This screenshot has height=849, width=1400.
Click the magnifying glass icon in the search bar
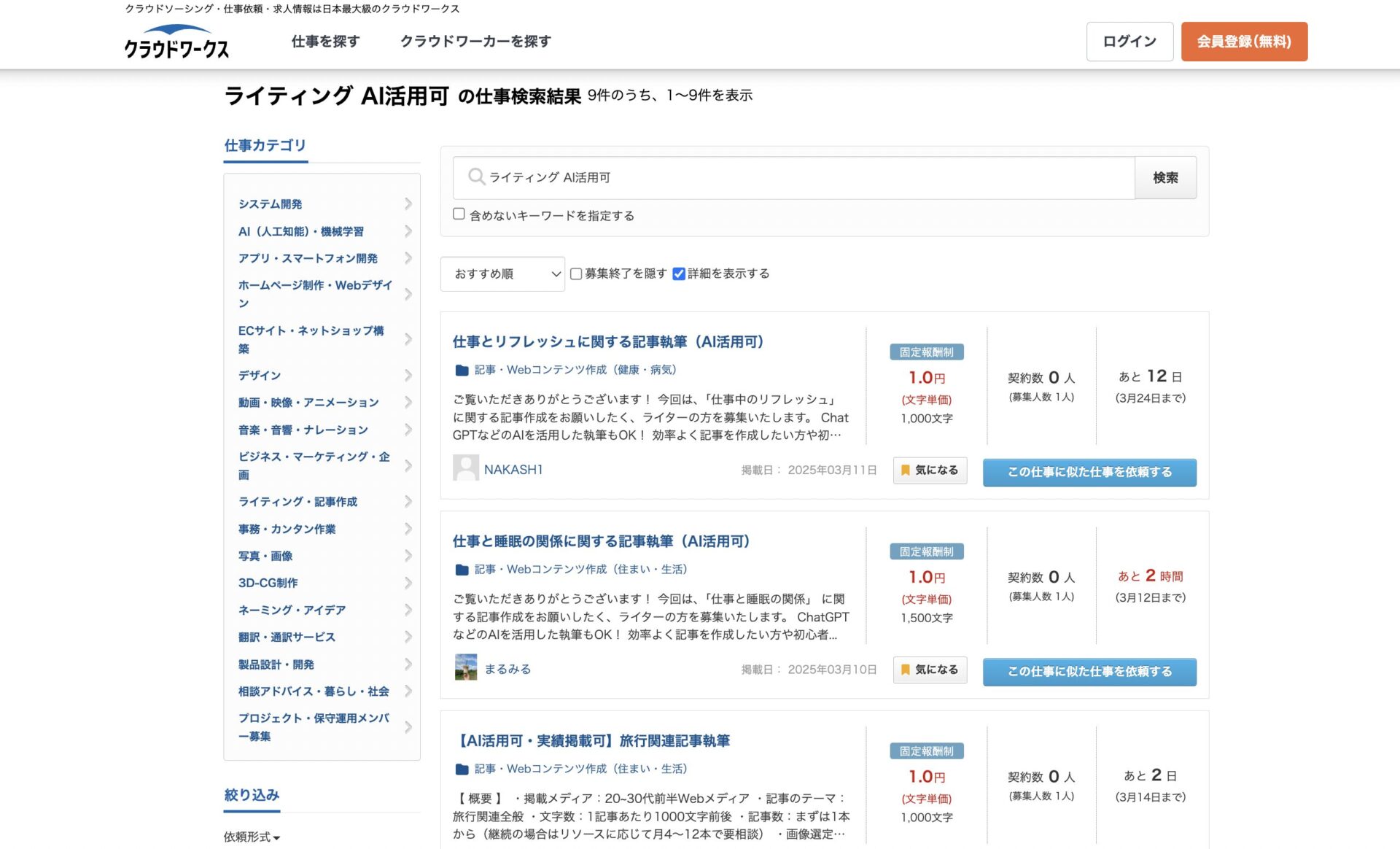[477, 177]
